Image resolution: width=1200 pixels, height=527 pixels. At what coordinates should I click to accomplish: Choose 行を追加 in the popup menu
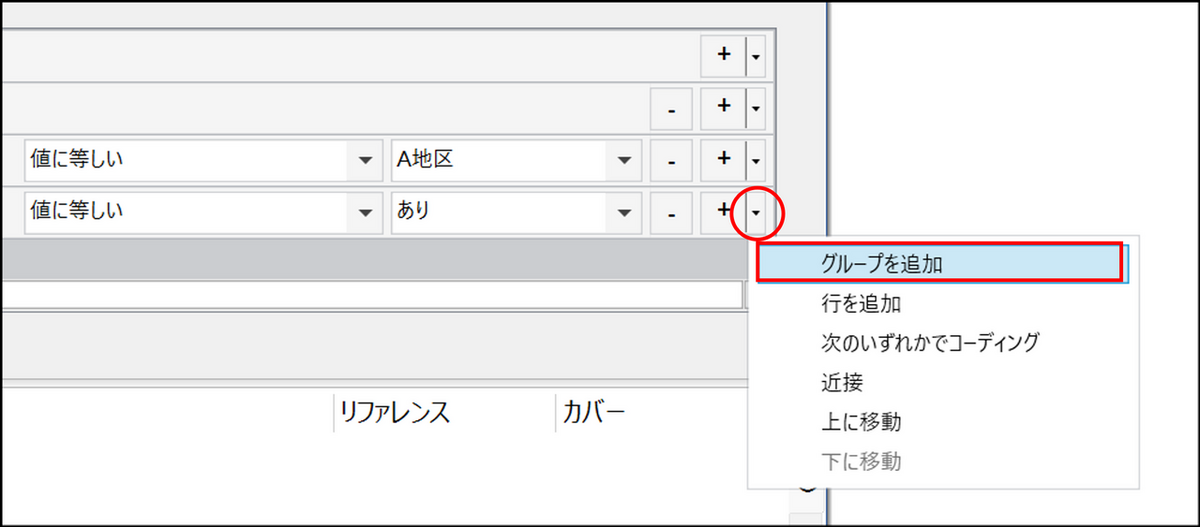pos(861,302)
